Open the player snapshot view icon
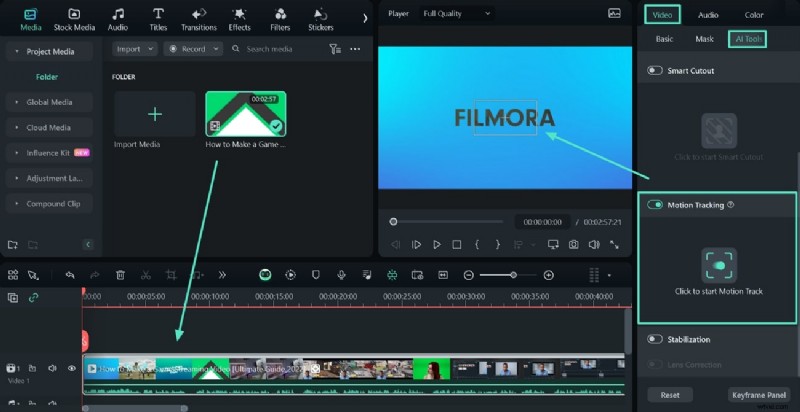Image resolution: width=800 pixels, height=412 pixels. (614, 14)
